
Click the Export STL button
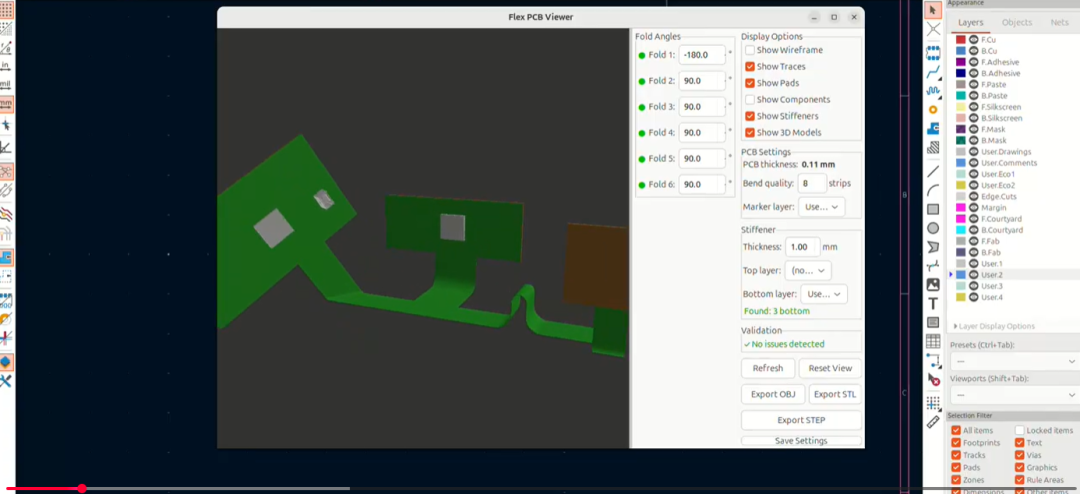tap(835, 395)
